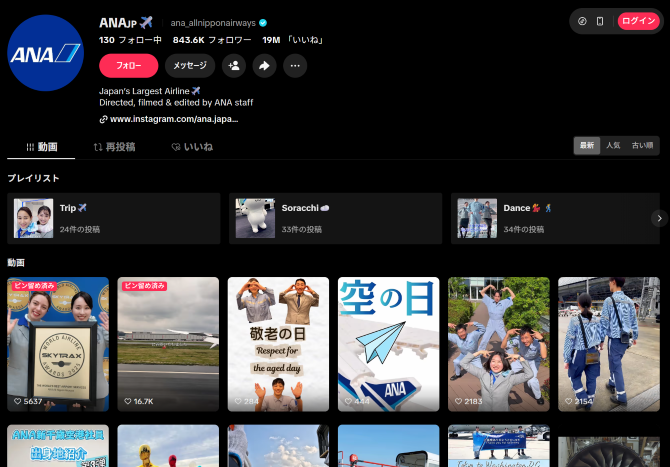Click 'Directed, filmed & edited by ANA staff' text
The image size is (670, 467).
(x=176, y=103)
